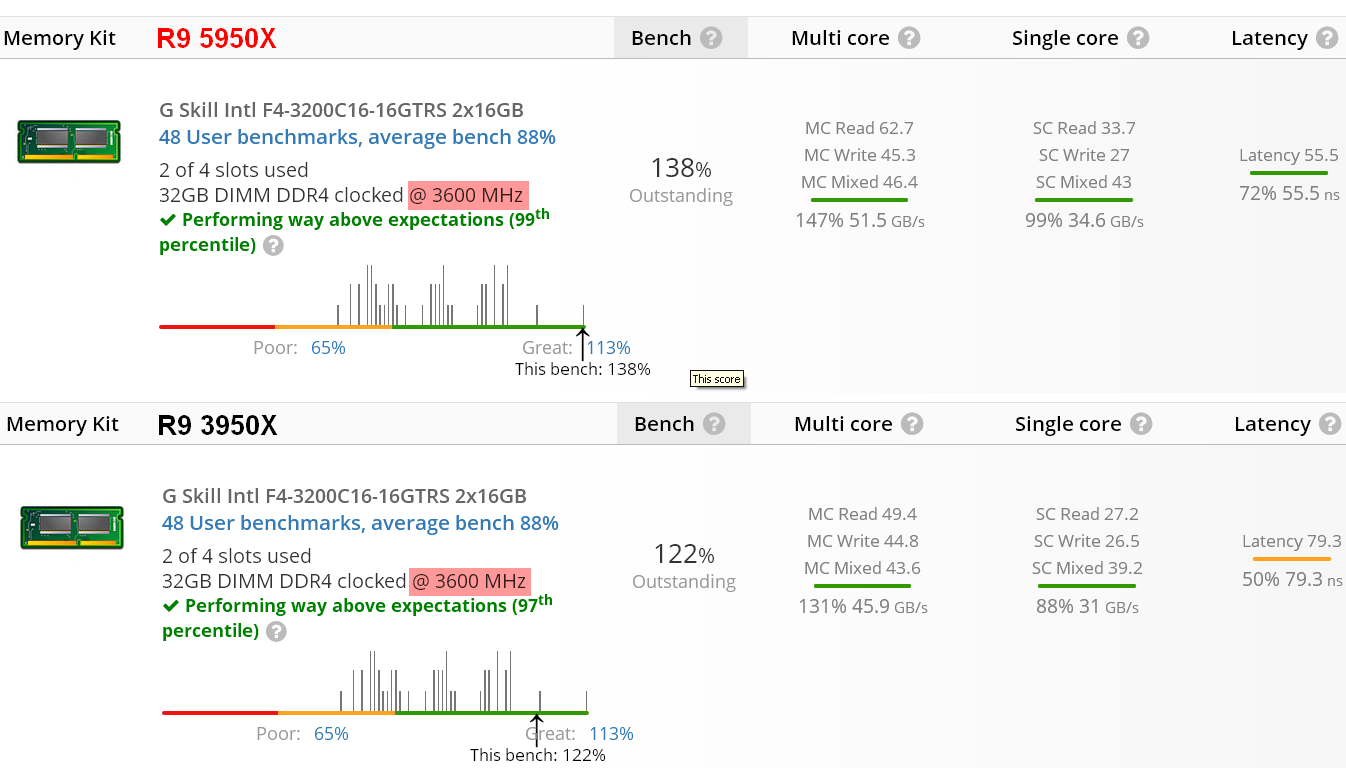Click the help icon after 99th percentile text

click(273, 246)
